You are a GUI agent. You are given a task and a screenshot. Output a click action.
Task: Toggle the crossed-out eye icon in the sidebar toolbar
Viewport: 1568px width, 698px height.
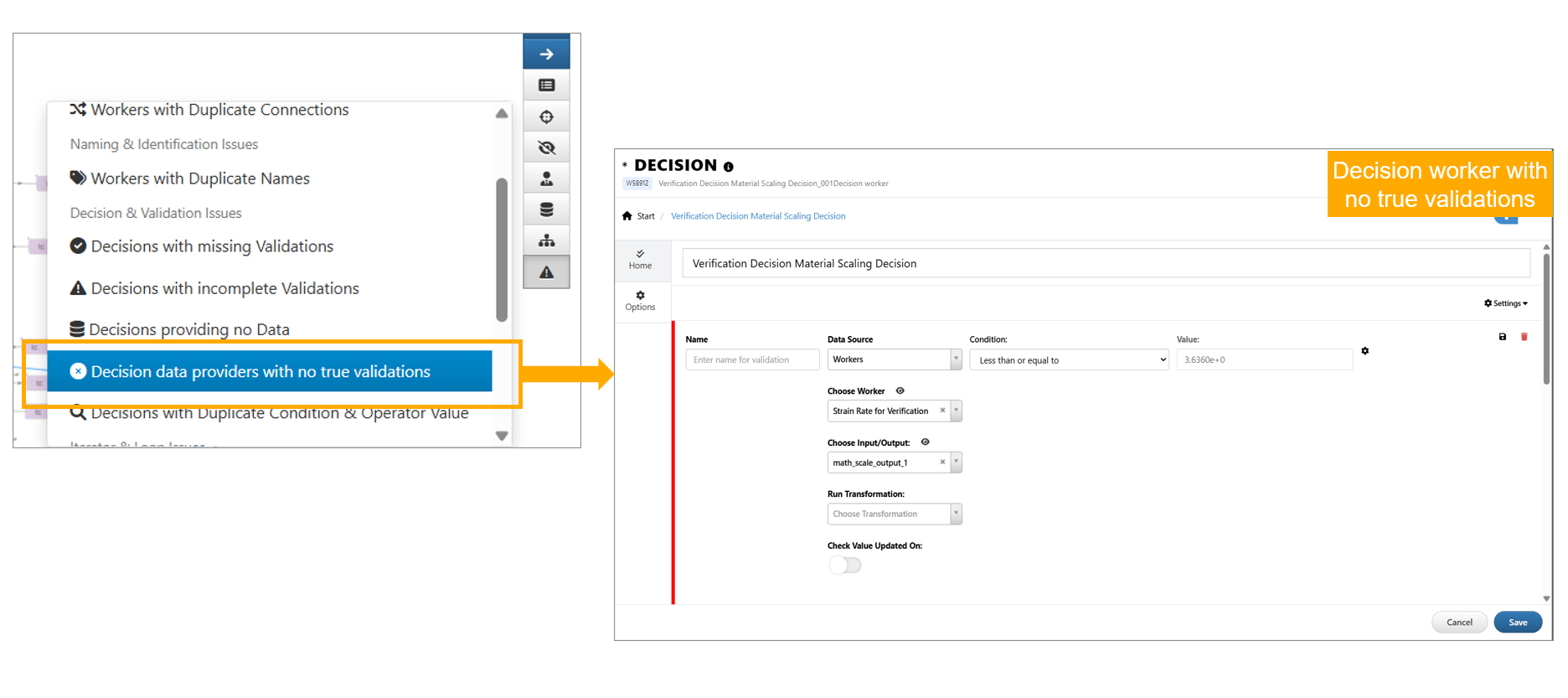coord(546,148)
